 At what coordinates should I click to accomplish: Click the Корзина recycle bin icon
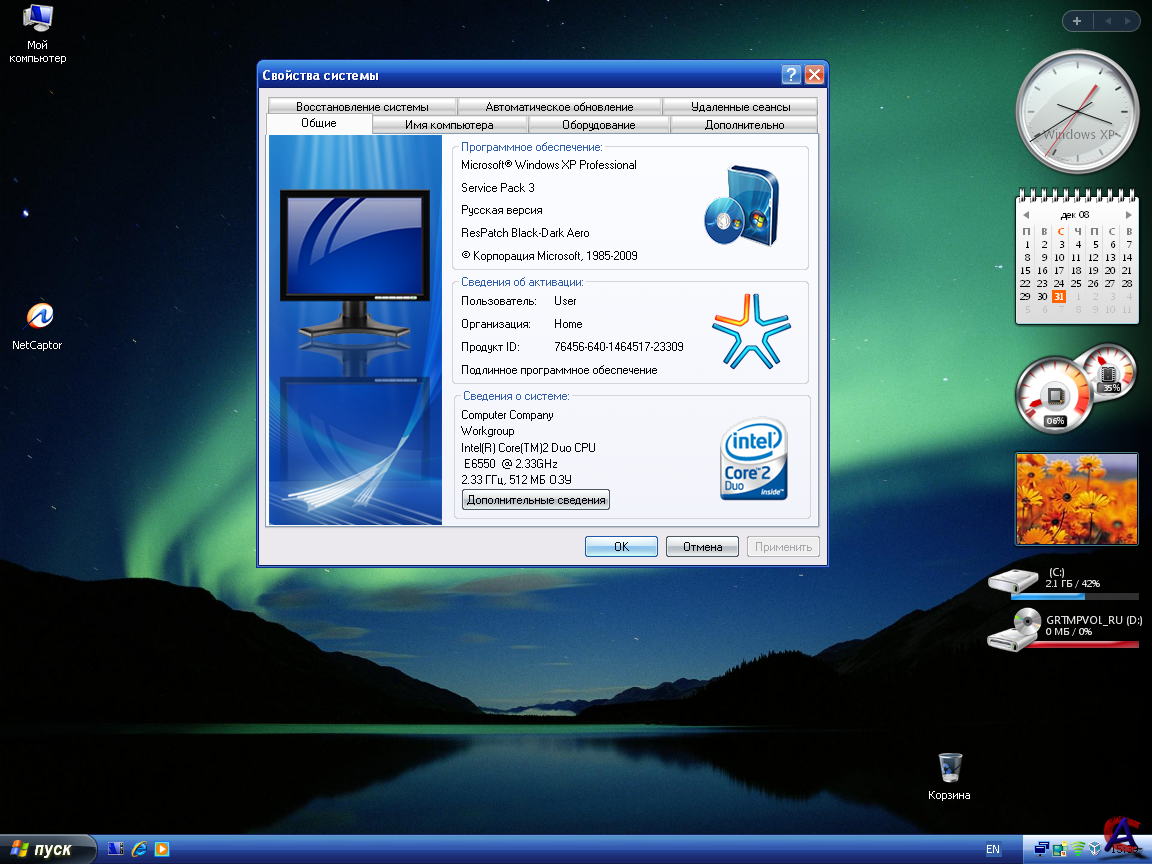pos(949,768)
